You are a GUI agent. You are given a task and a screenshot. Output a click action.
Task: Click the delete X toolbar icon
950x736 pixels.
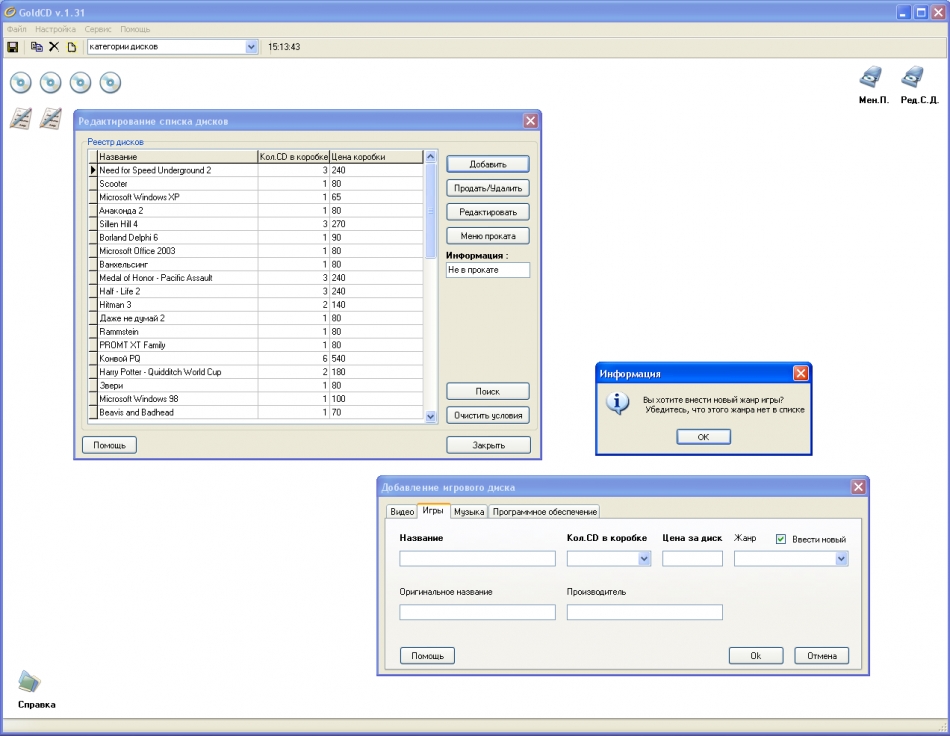pos(54,47)
